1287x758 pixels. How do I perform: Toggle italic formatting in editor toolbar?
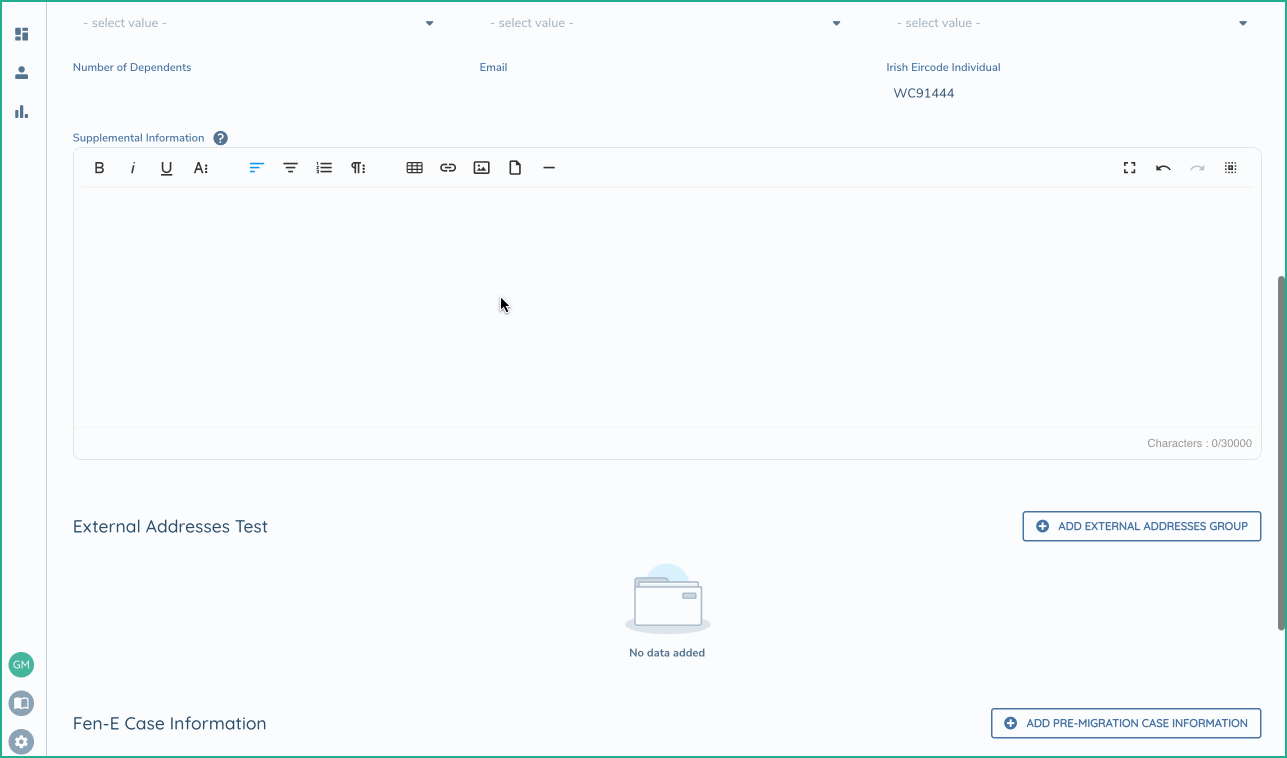[133, 168]
